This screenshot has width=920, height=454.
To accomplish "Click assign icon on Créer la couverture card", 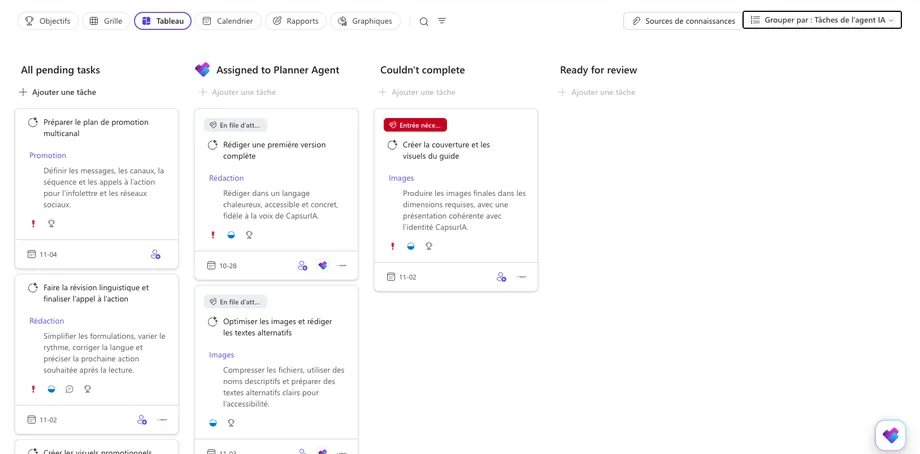I will (x=501, y=277).
